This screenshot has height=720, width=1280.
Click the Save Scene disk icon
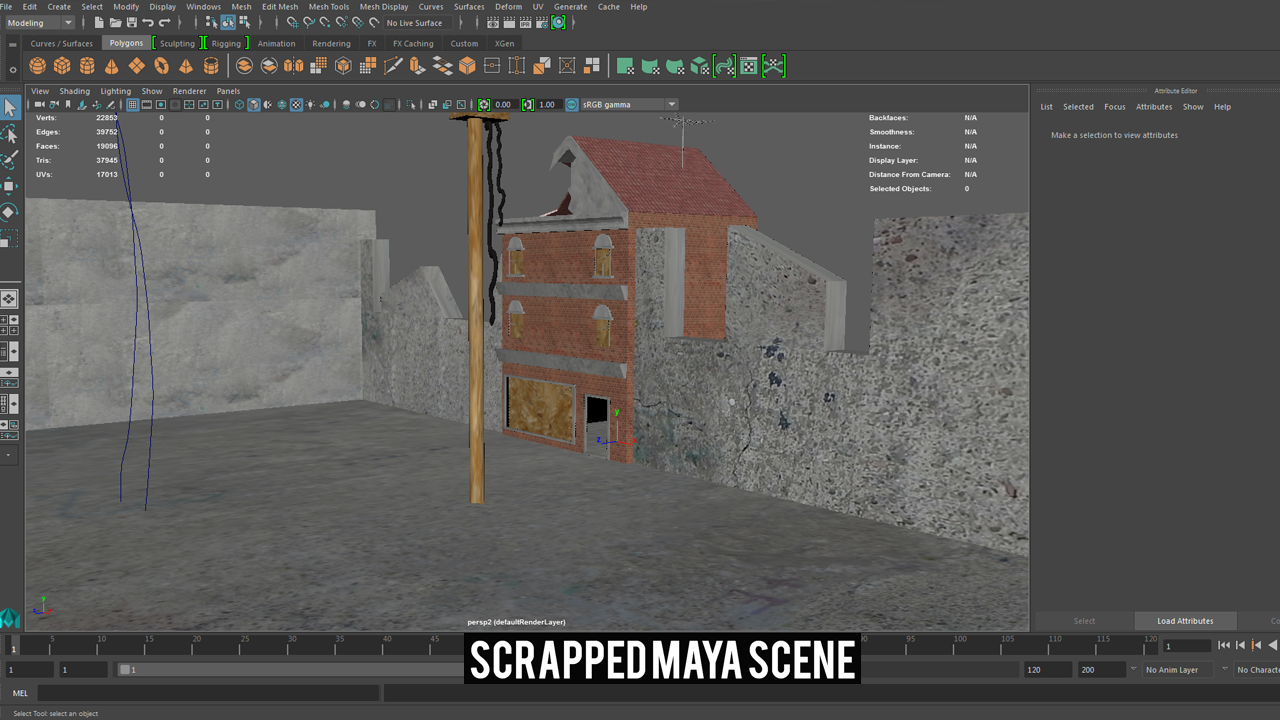tap(132, 22)
